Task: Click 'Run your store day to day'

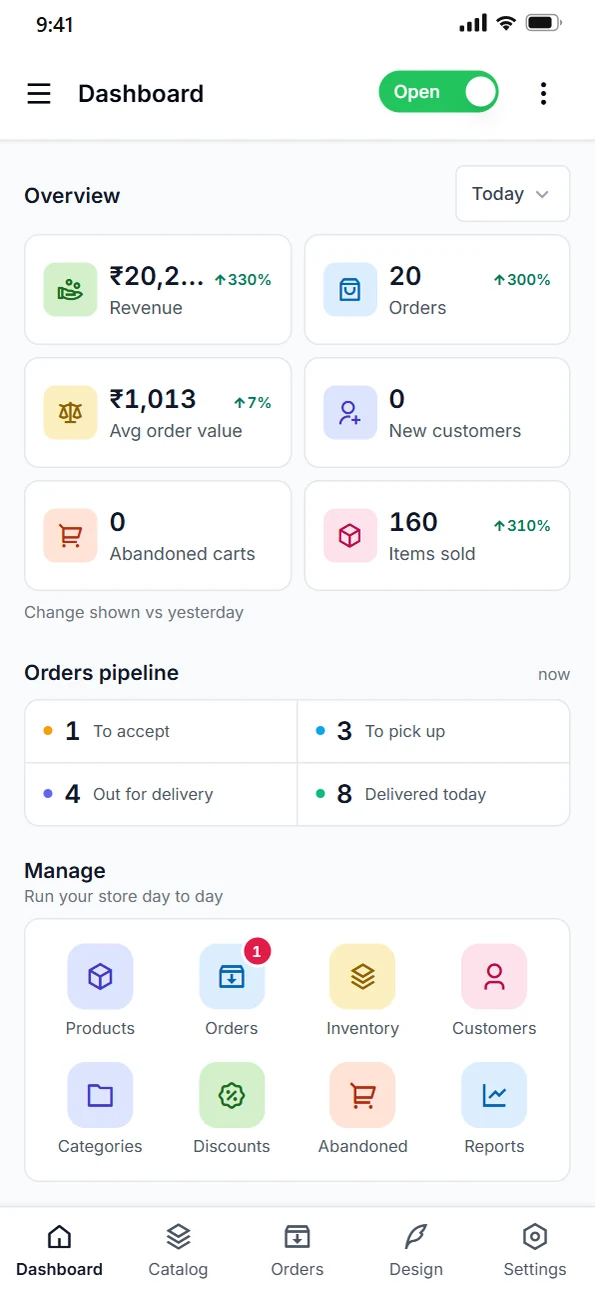Action: (123, 896)
